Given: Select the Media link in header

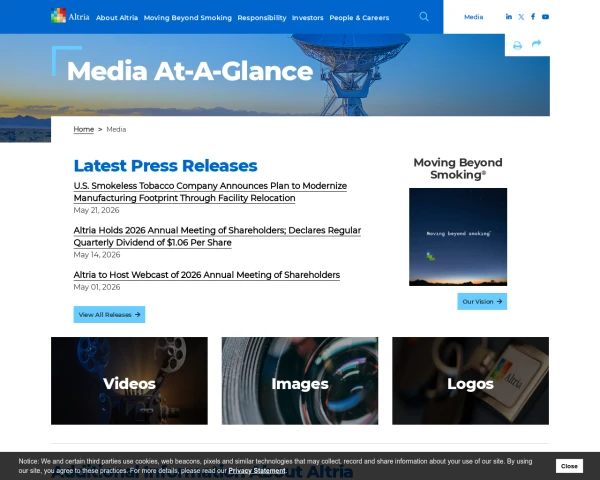Looking at the screenshot, I should pyautogui.click(x=473, y=17).
